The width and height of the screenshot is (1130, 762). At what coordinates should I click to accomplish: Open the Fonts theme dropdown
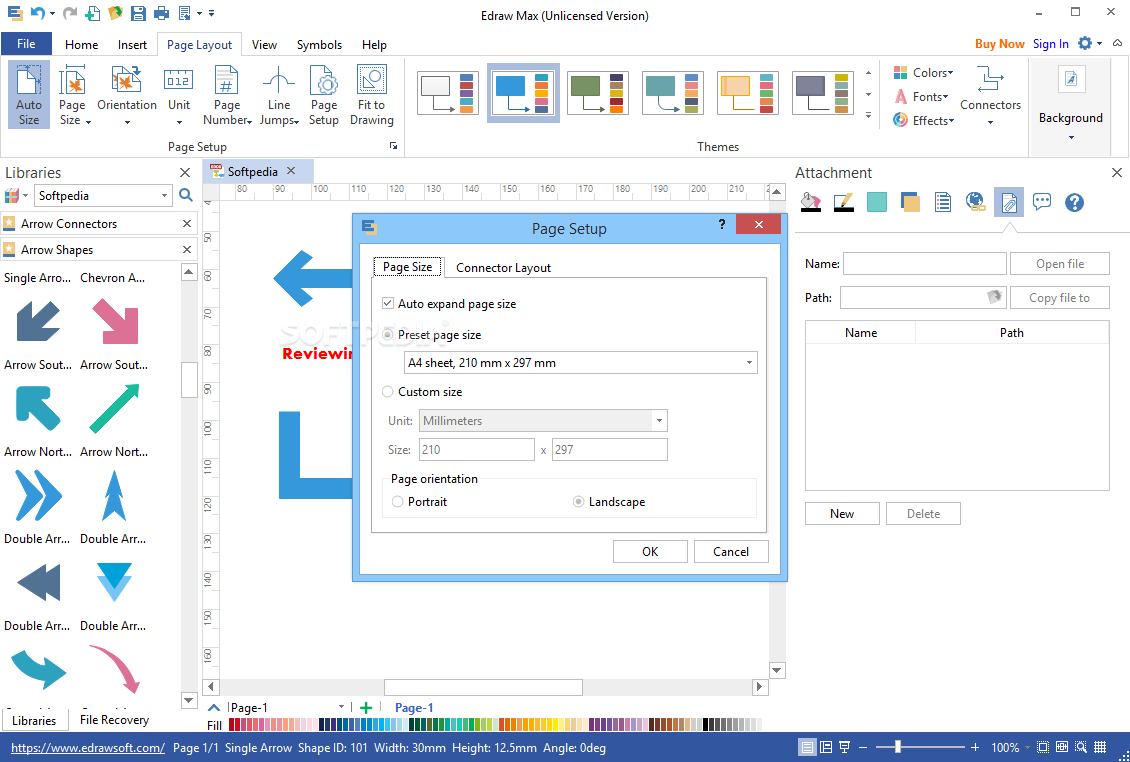(x=922, y=97)
